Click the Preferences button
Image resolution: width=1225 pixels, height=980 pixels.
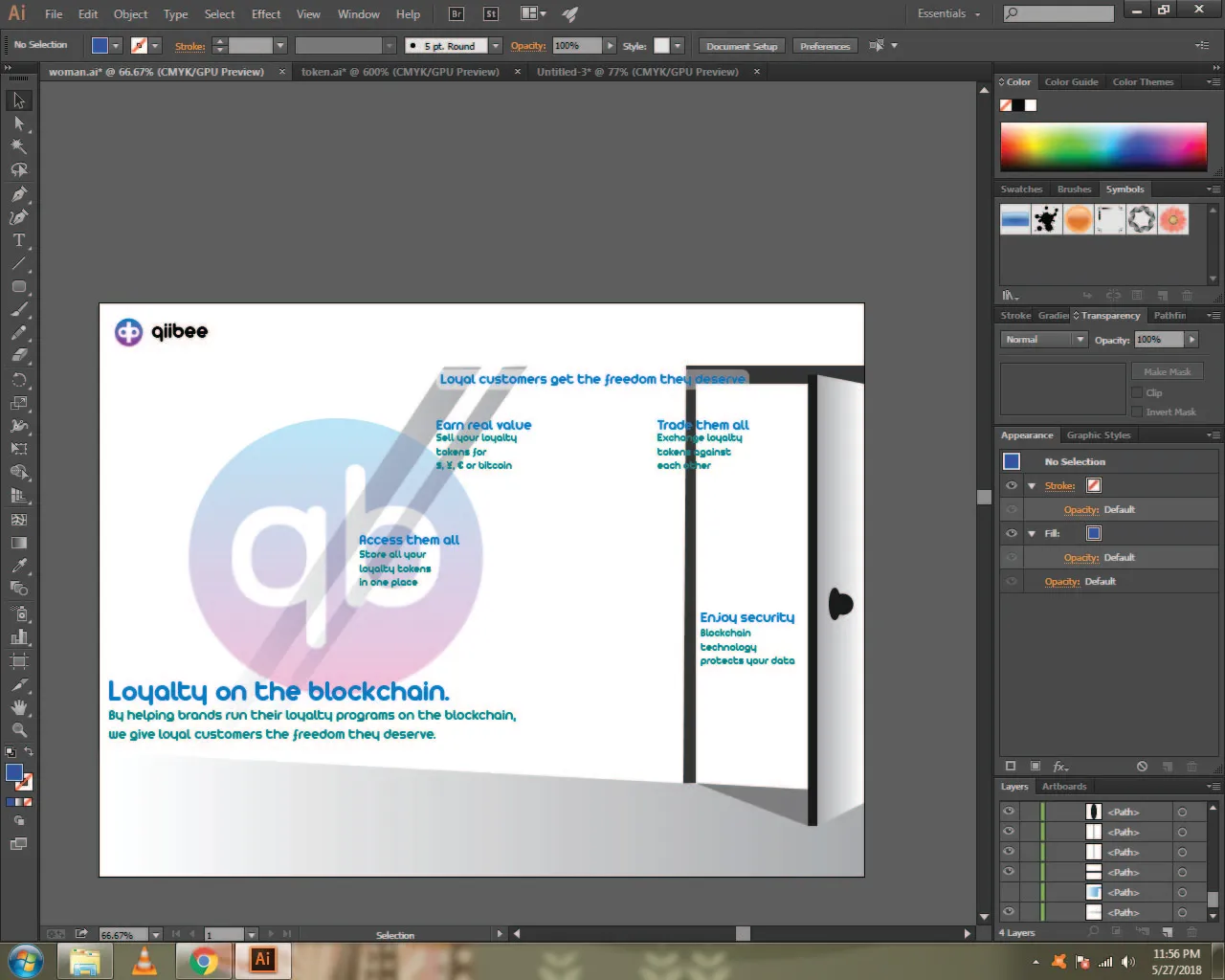click(825, 46)
